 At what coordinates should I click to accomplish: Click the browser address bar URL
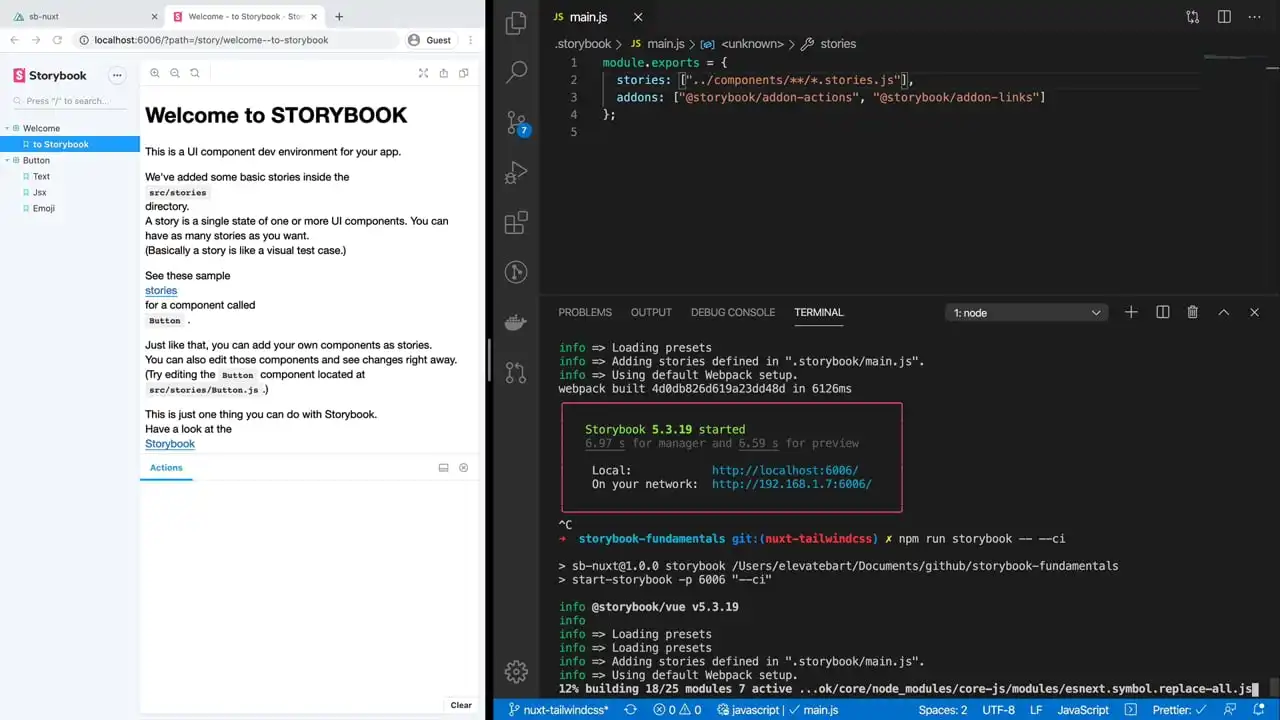point(211,40)
